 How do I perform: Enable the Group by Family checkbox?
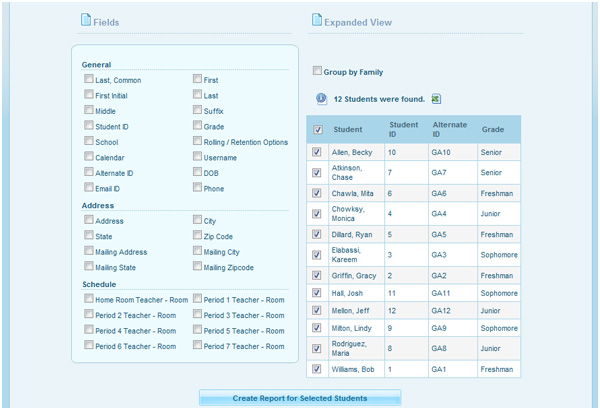(x=317, y=71)
